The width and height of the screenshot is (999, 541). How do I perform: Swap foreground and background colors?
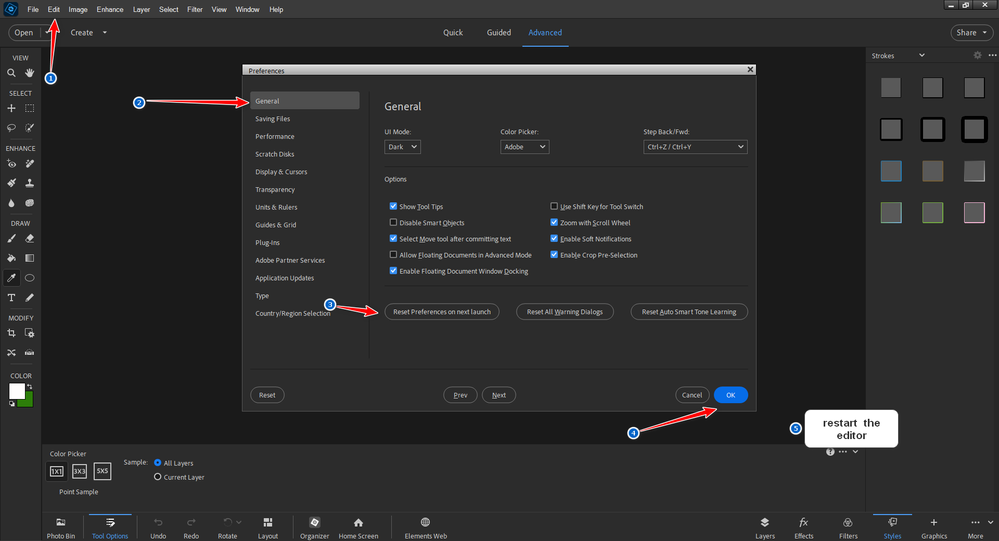pyautogui.click(x=29, y=387)
